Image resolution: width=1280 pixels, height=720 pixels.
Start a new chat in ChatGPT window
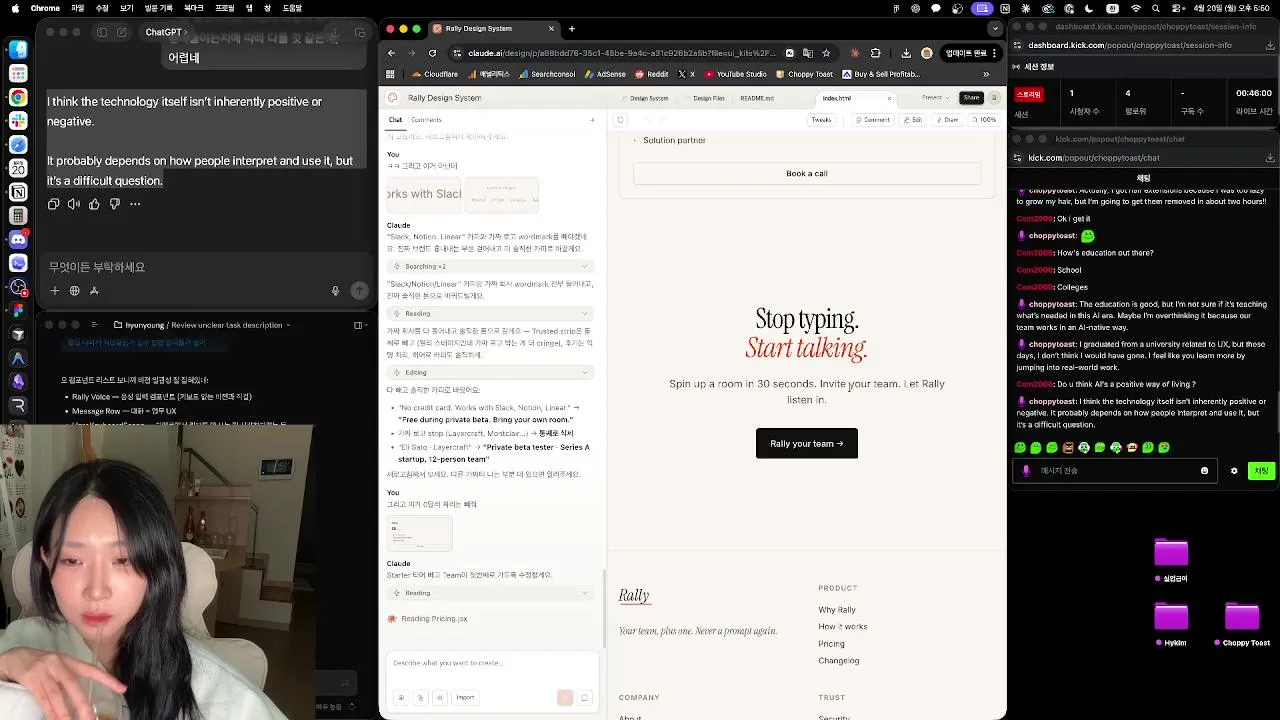pos(122,32)
